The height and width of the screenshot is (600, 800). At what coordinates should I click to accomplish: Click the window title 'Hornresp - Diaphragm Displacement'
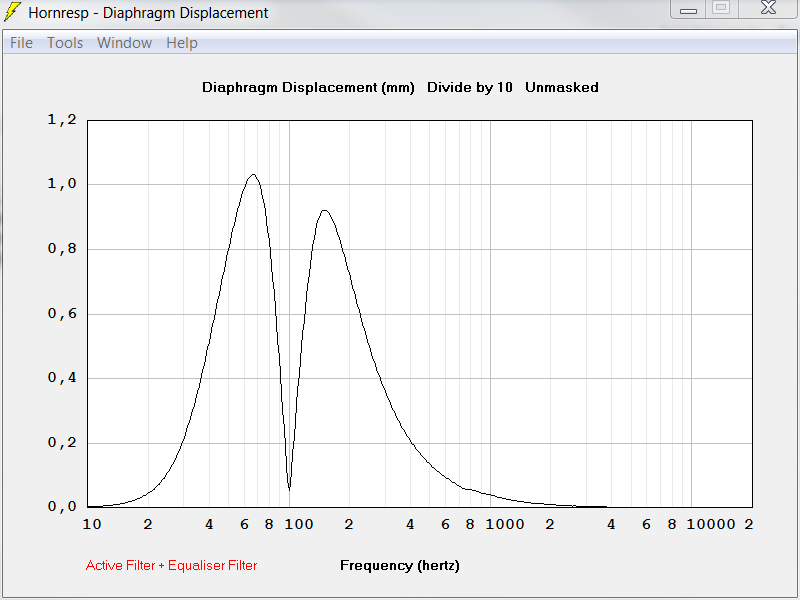(148, 12)
